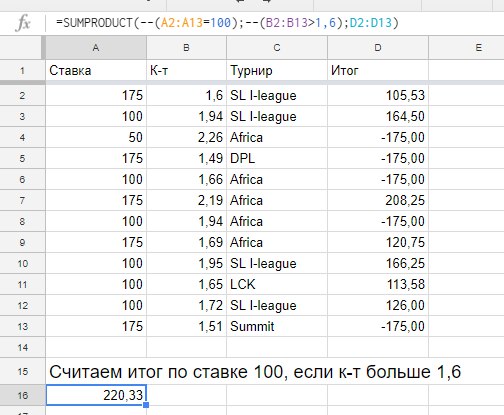Select cell with value 166,25
The height and width of the screenshot is (415, 504).
[378, 264]
